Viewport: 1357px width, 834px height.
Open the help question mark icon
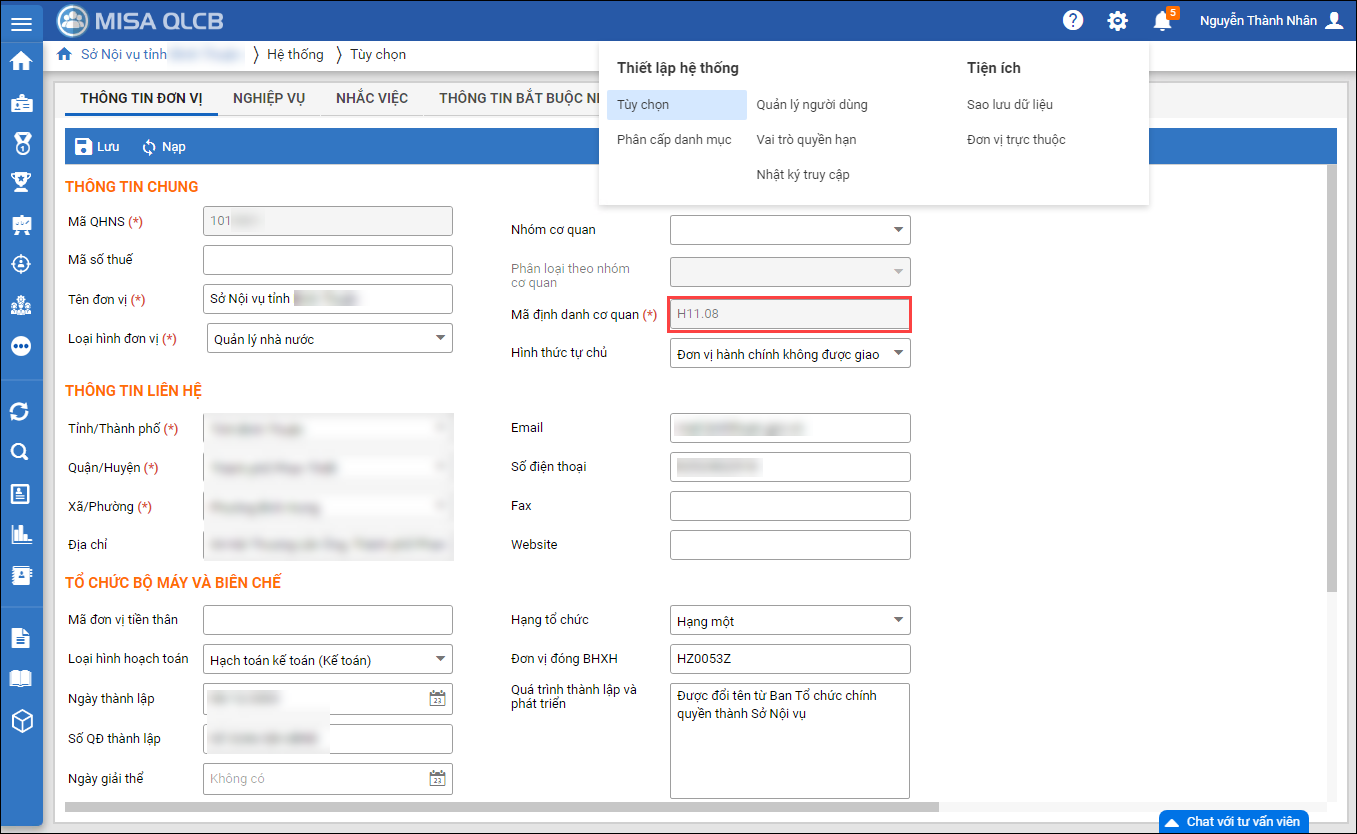(1073, 20)
